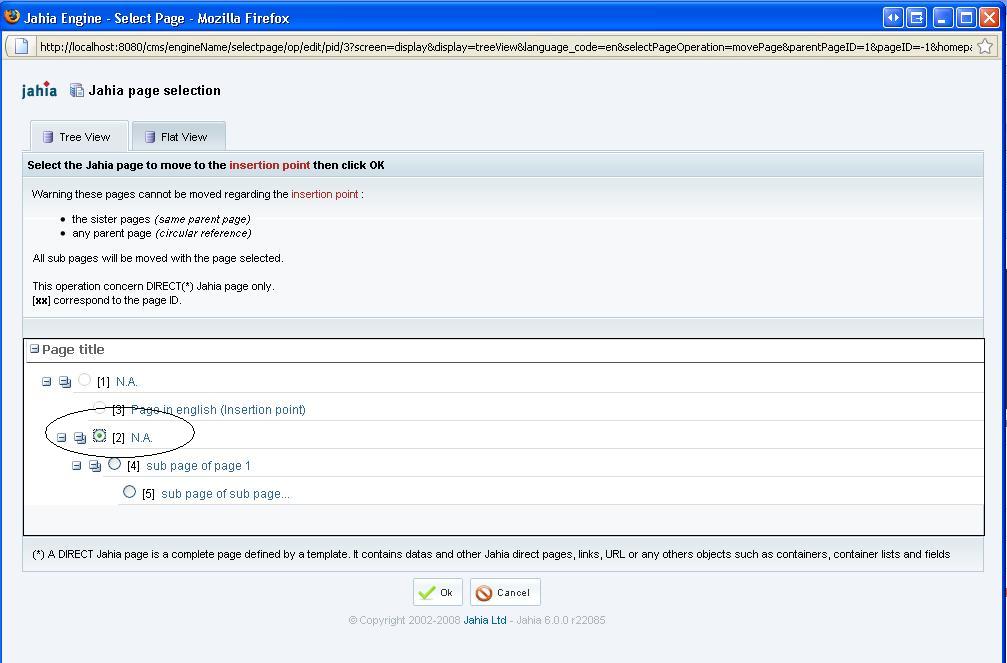The image size is (1007, 663).
Task: Click the DIRECT Jahia page footnote text
Action: tap(491, 554)
